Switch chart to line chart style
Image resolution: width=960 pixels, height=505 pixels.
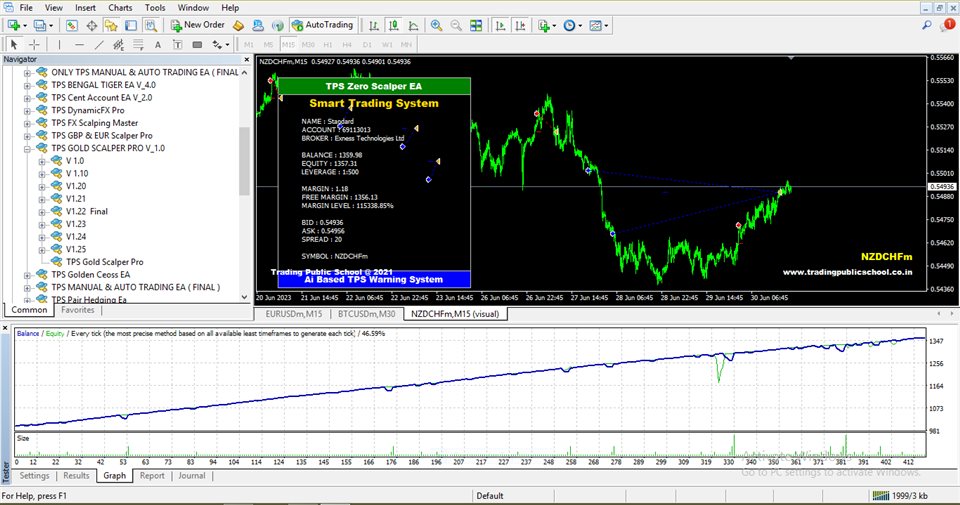click(x=413, y=25)
